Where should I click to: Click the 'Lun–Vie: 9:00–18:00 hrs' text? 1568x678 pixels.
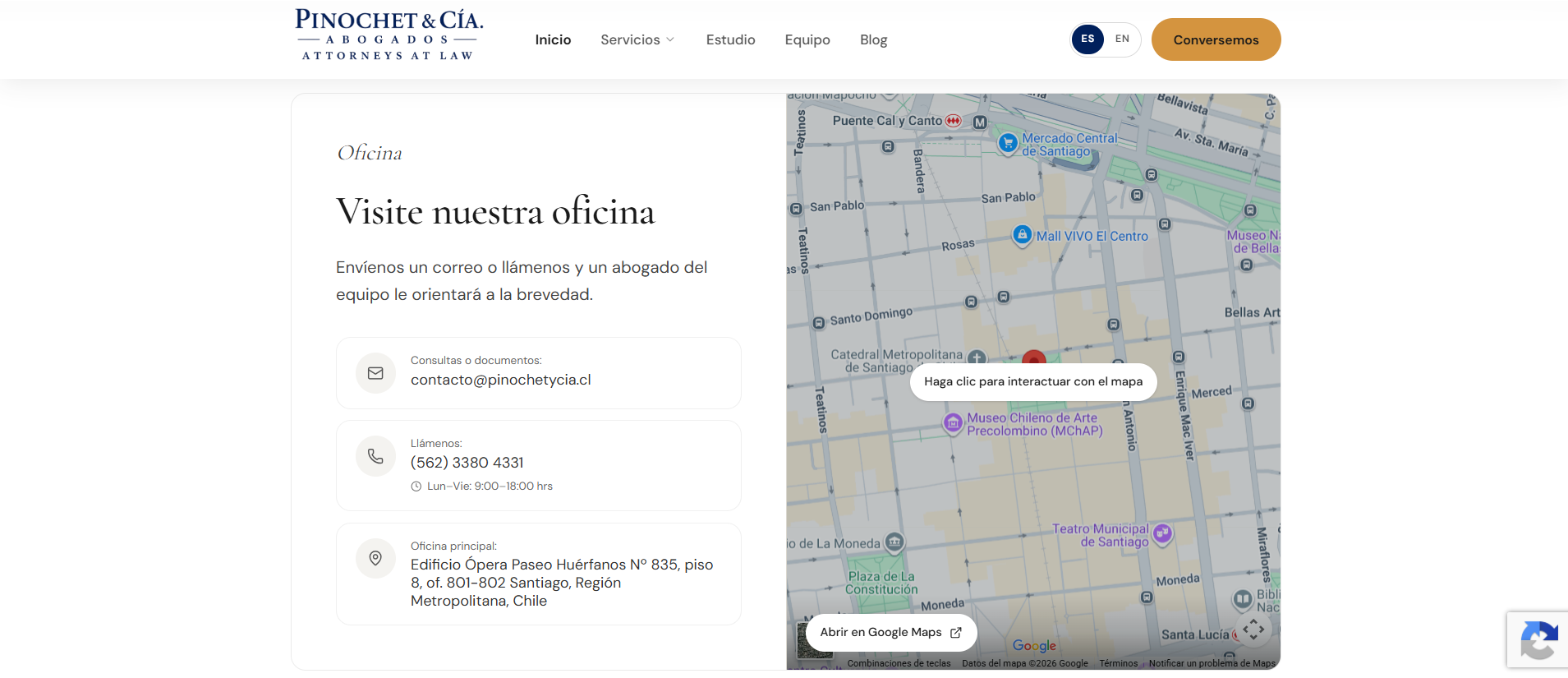[x=490, y=487]
